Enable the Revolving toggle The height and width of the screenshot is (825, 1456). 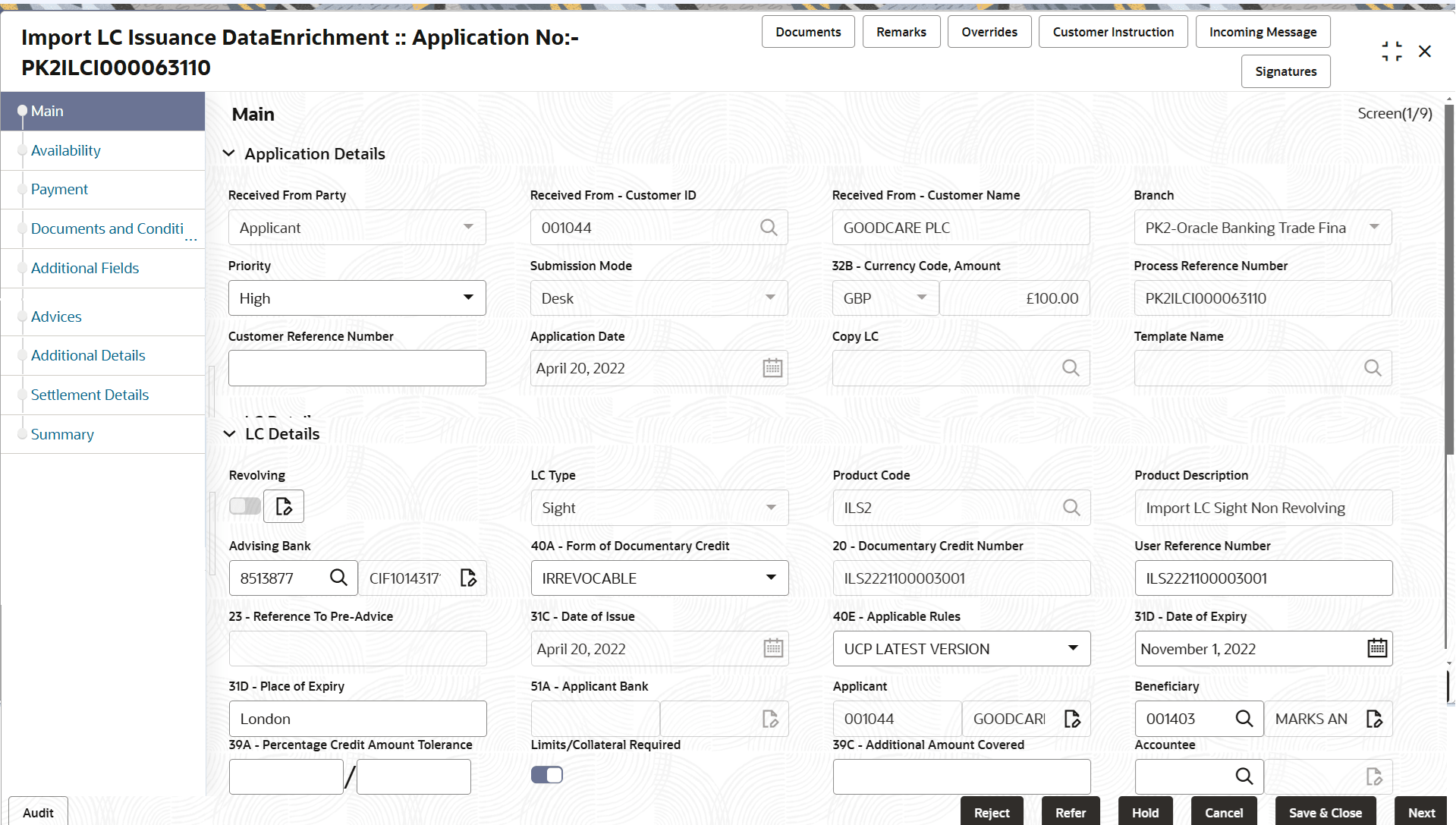point(244,505)
